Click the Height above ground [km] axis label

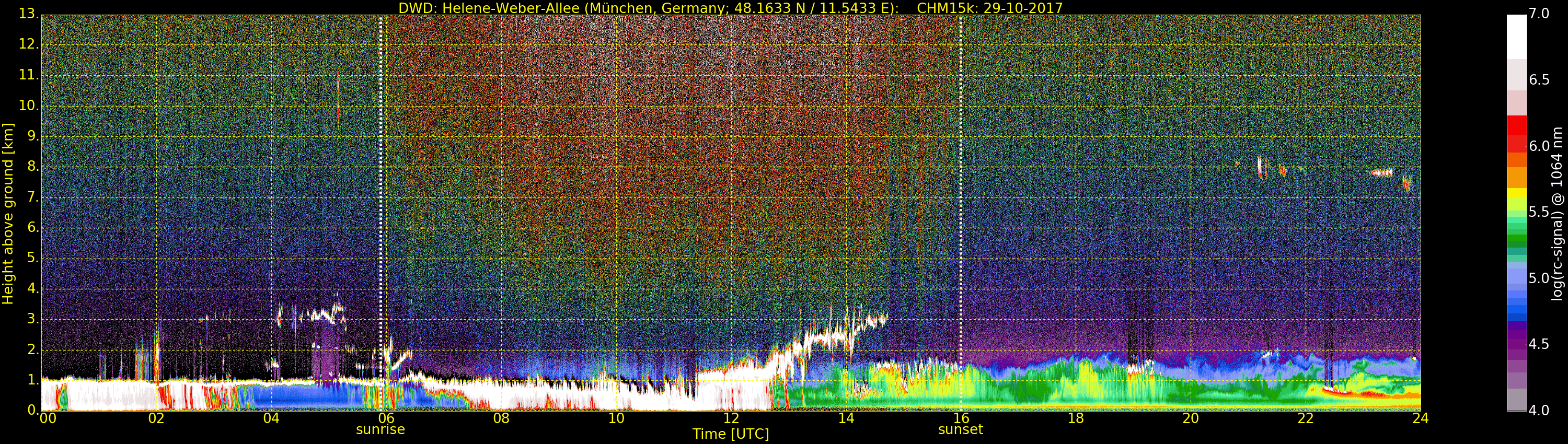coord(8,213)
